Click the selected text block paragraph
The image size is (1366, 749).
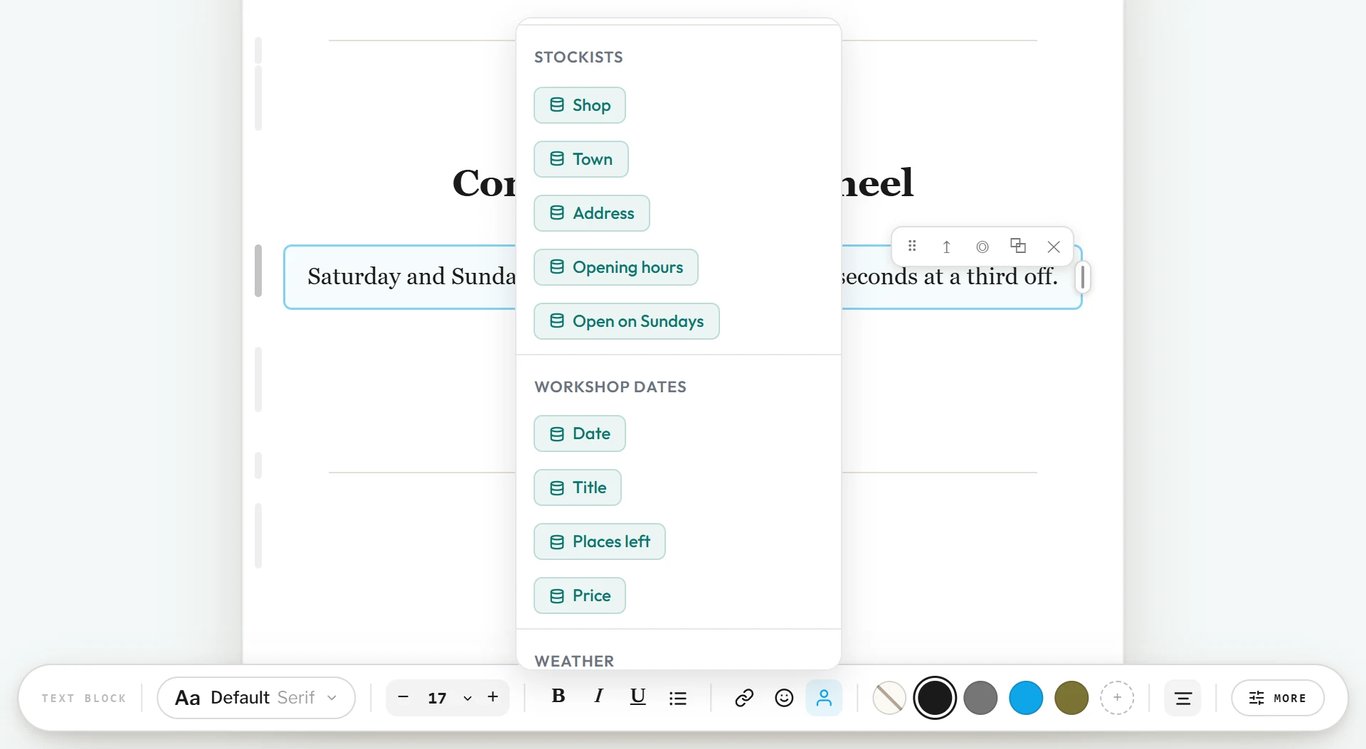[x=683, y=277]
